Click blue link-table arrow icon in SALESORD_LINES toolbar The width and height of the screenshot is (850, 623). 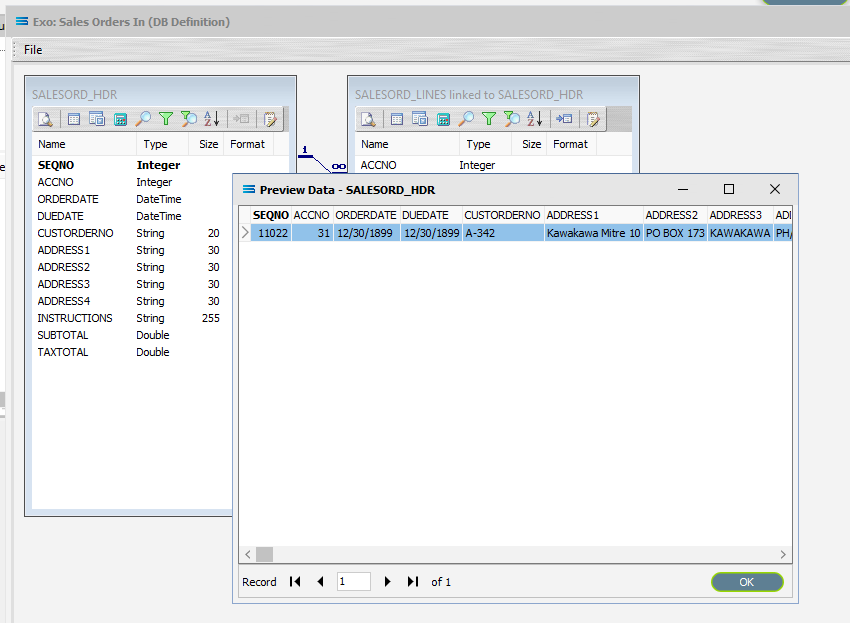pos(564,119)
